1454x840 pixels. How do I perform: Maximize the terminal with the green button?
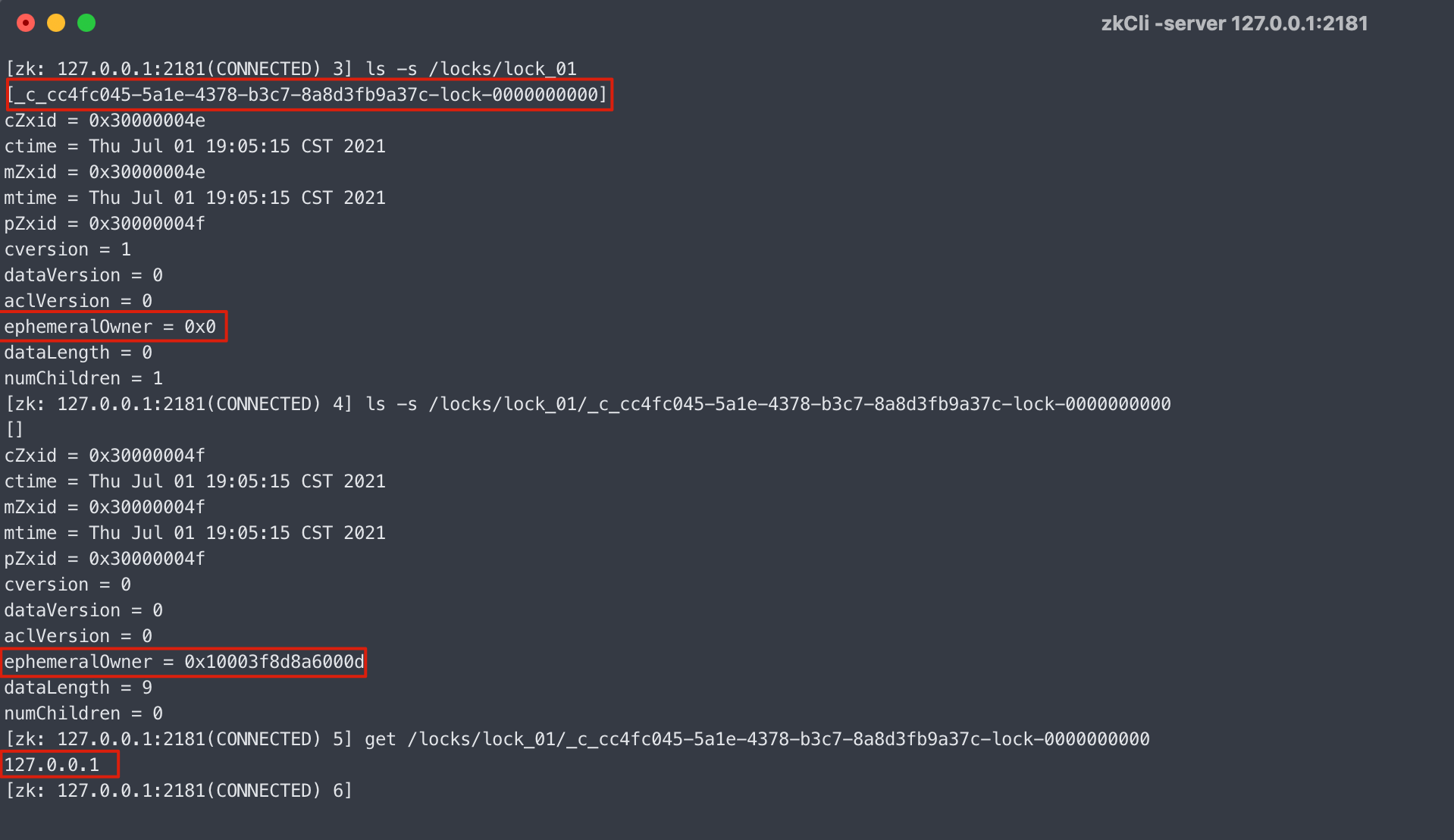click(86, 23)
